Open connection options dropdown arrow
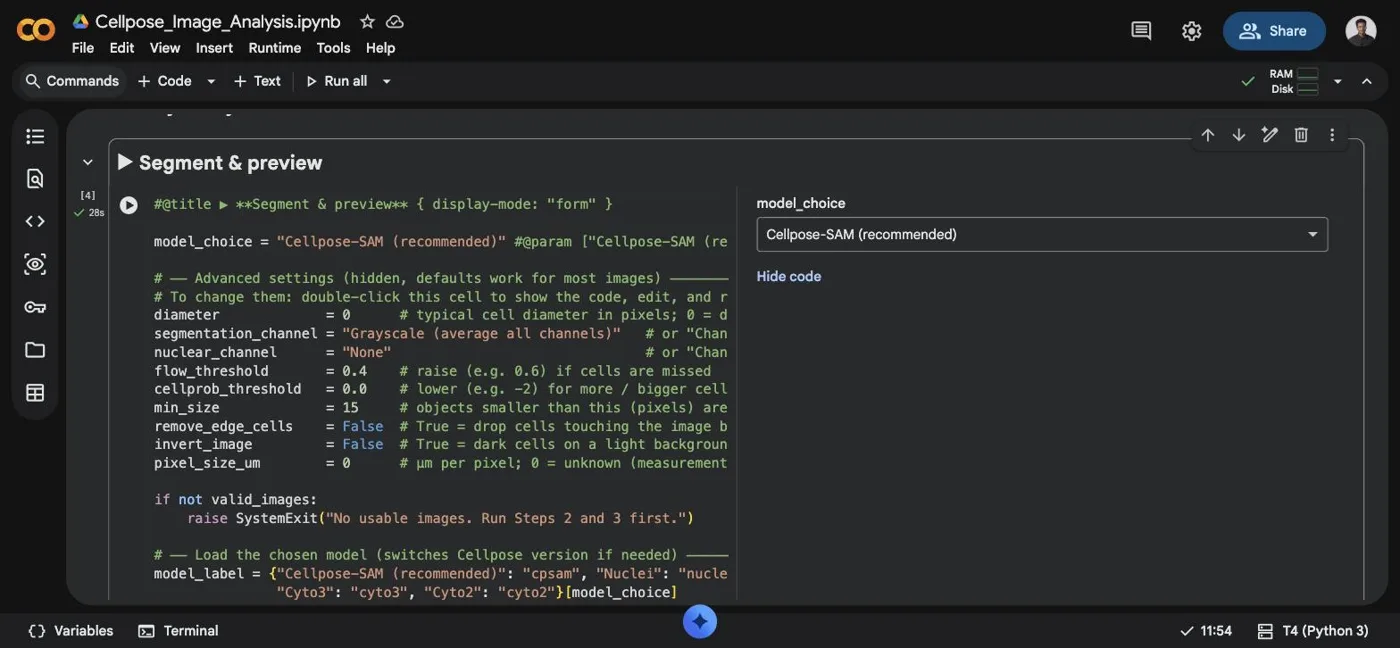This screenshot has height=648, width=1400. [x=1337, y=81]
